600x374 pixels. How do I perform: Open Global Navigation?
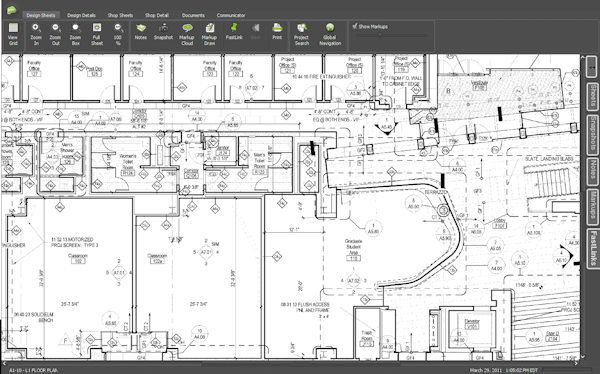point(330,34)
